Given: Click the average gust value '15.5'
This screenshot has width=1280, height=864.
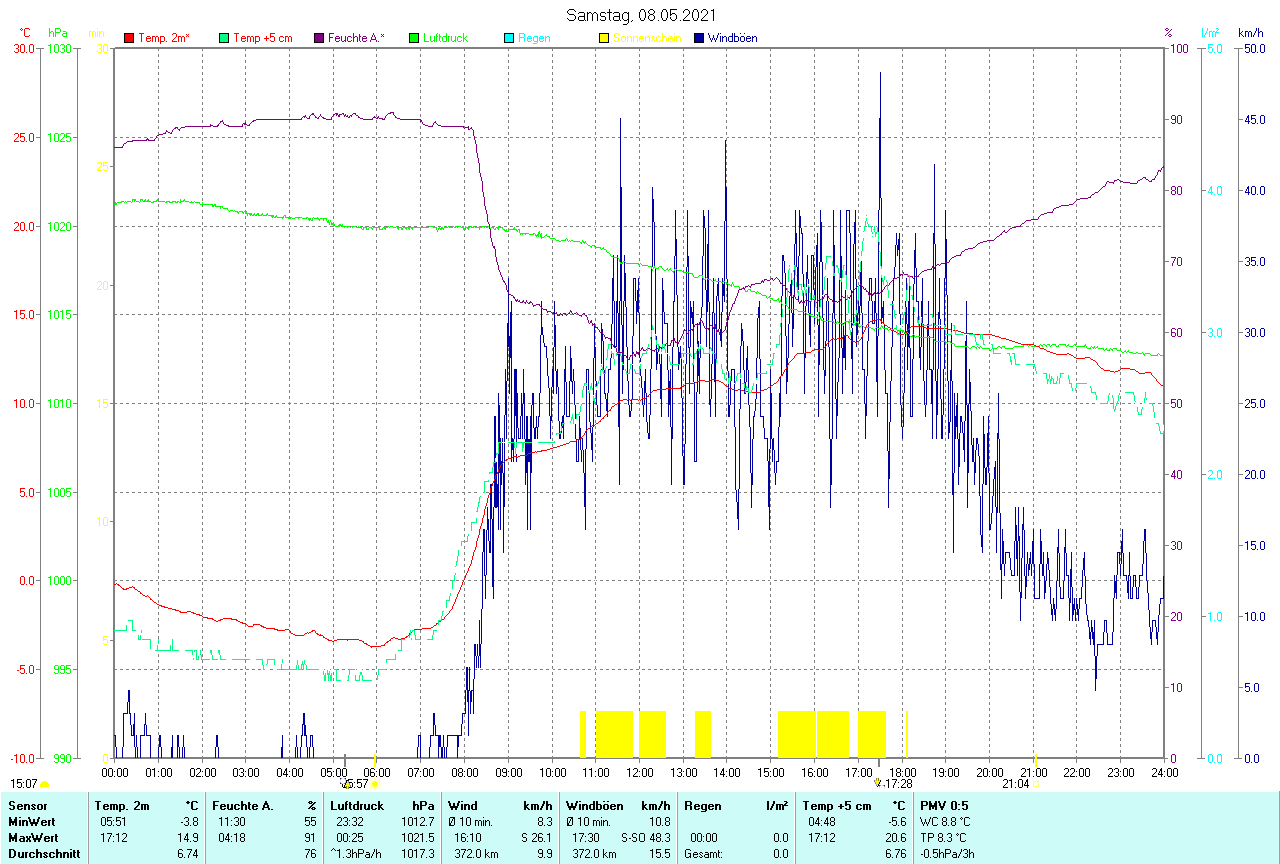Looking at the screenshot, I should (659, 853).
